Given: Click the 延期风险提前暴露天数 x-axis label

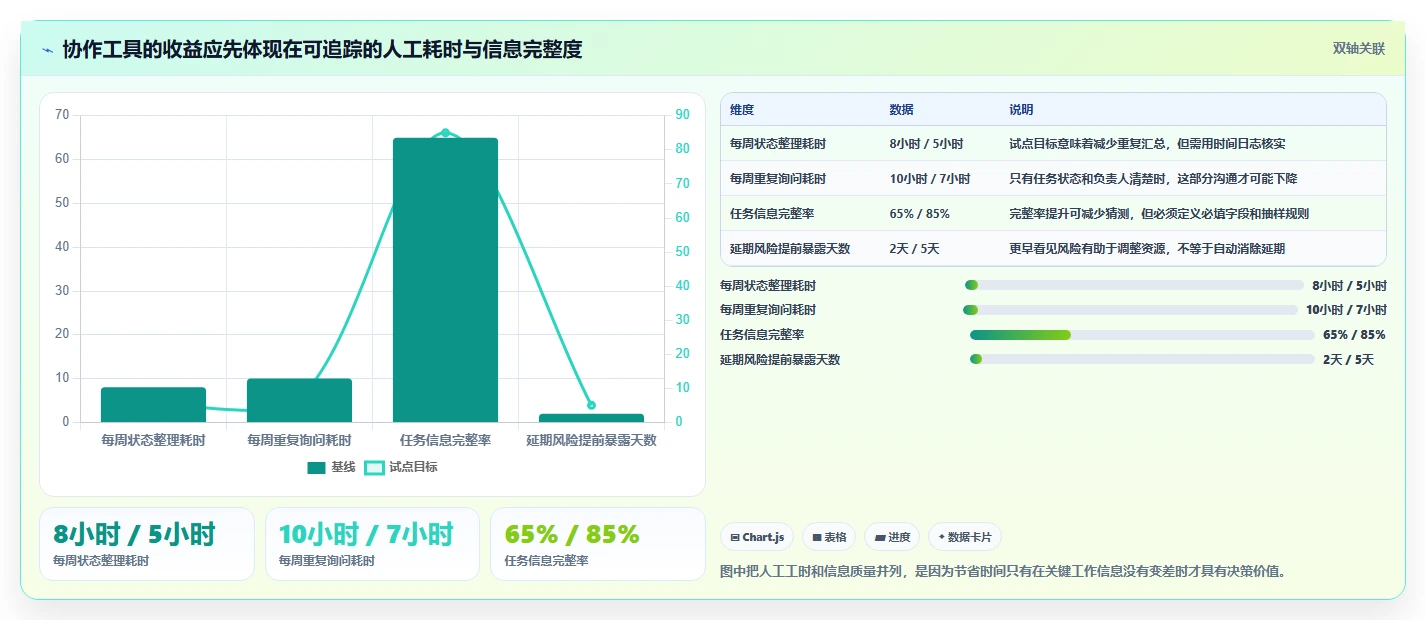Looking at the screenshot, I should [591, 440].
